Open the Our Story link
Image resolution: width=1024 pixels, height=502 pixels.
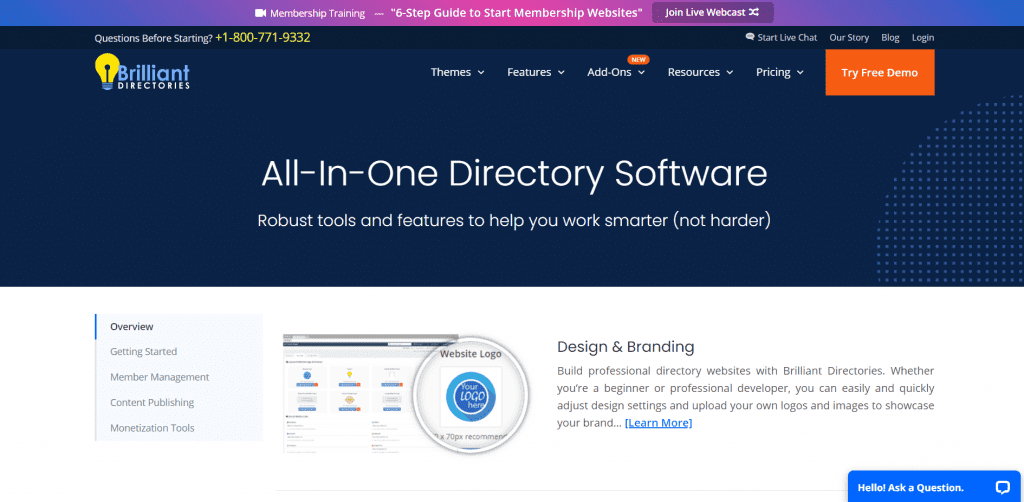tap(849, 37)
